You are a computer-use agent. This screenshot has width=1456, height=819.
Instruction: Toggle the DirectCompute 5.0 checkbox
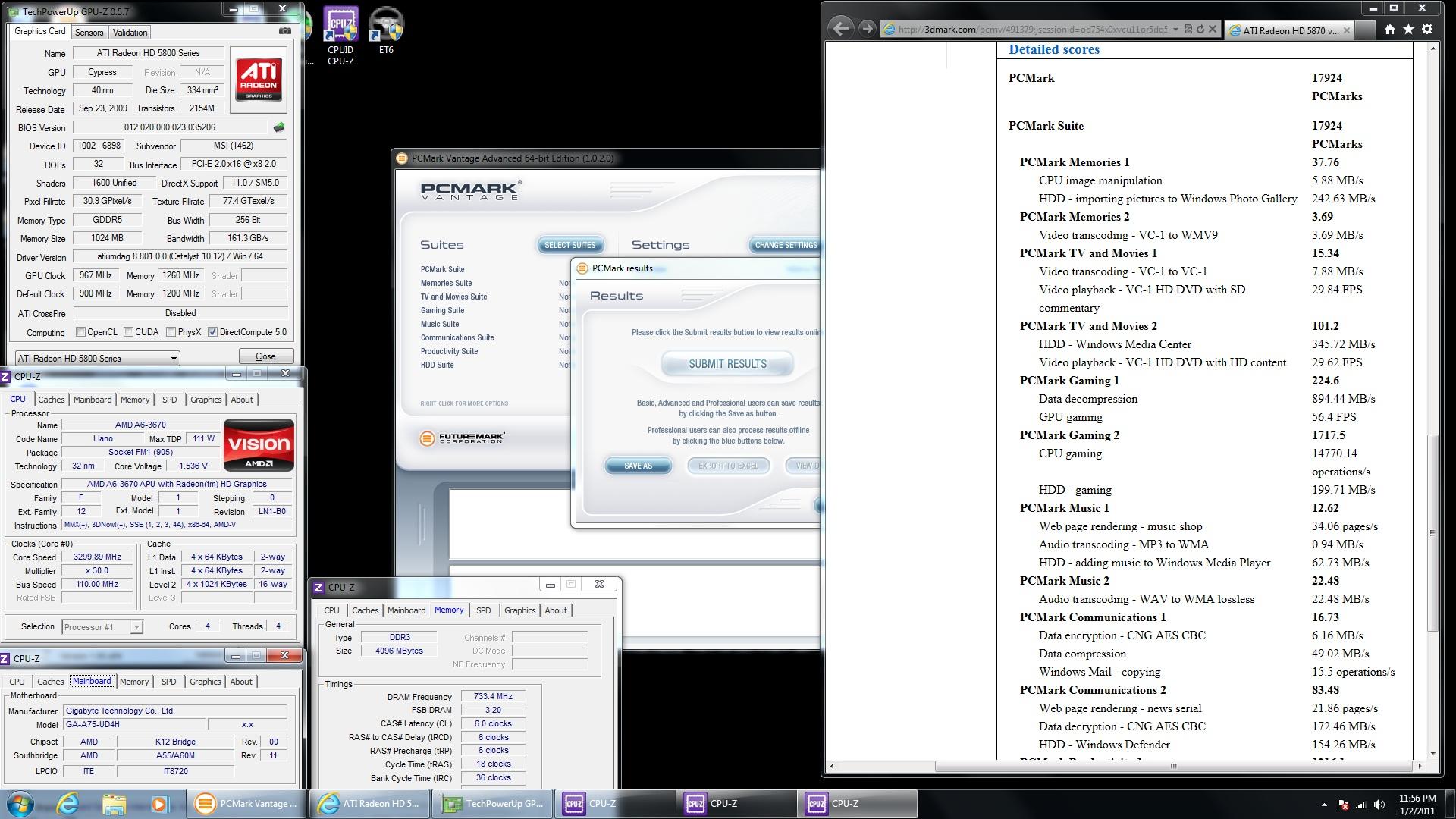(x=213, y=332)
